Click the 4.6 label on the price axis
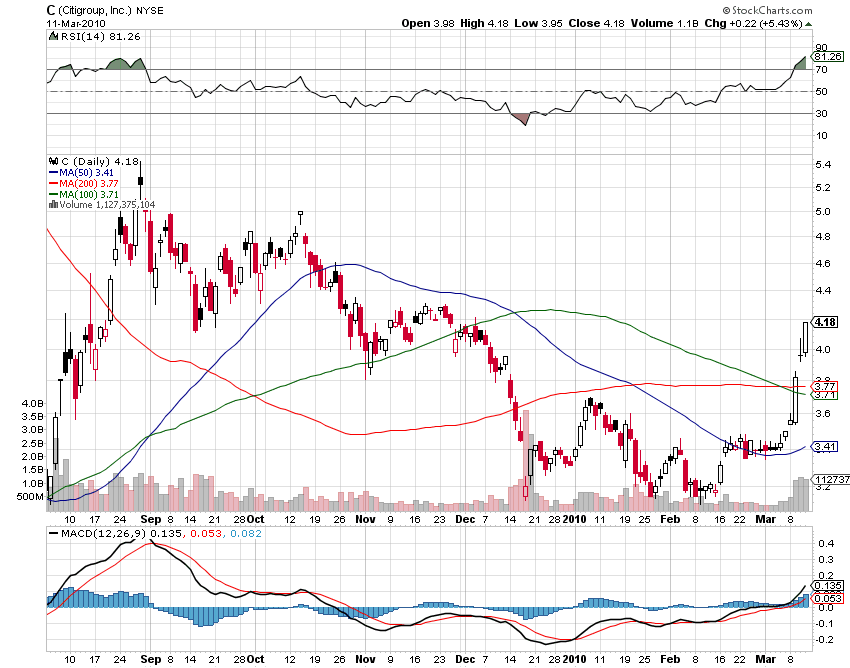850x668 pixels. pyautogui.click(x=823, y=264)
